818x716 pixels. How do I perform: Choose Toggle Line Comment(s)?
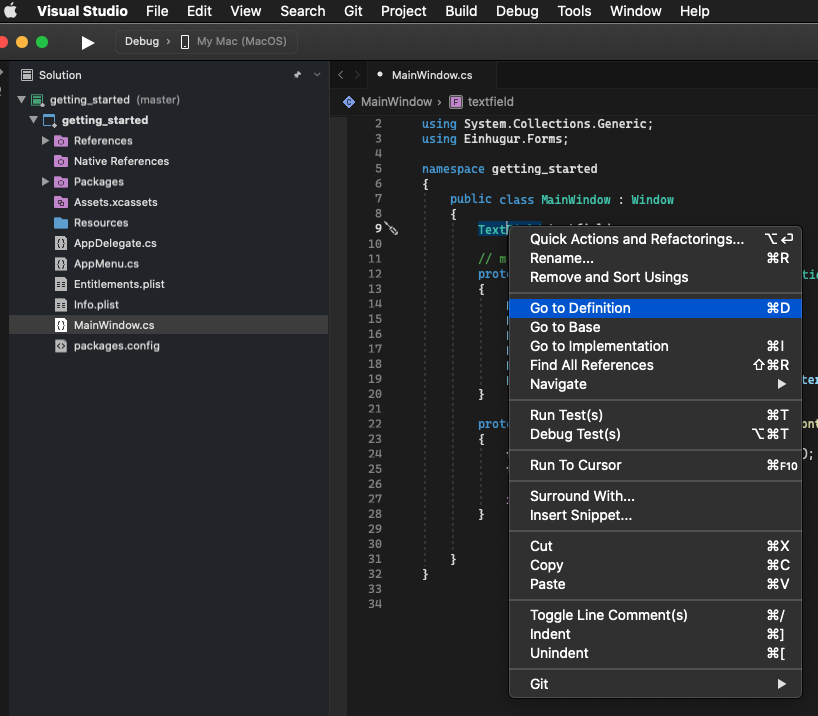click(655, 615)
